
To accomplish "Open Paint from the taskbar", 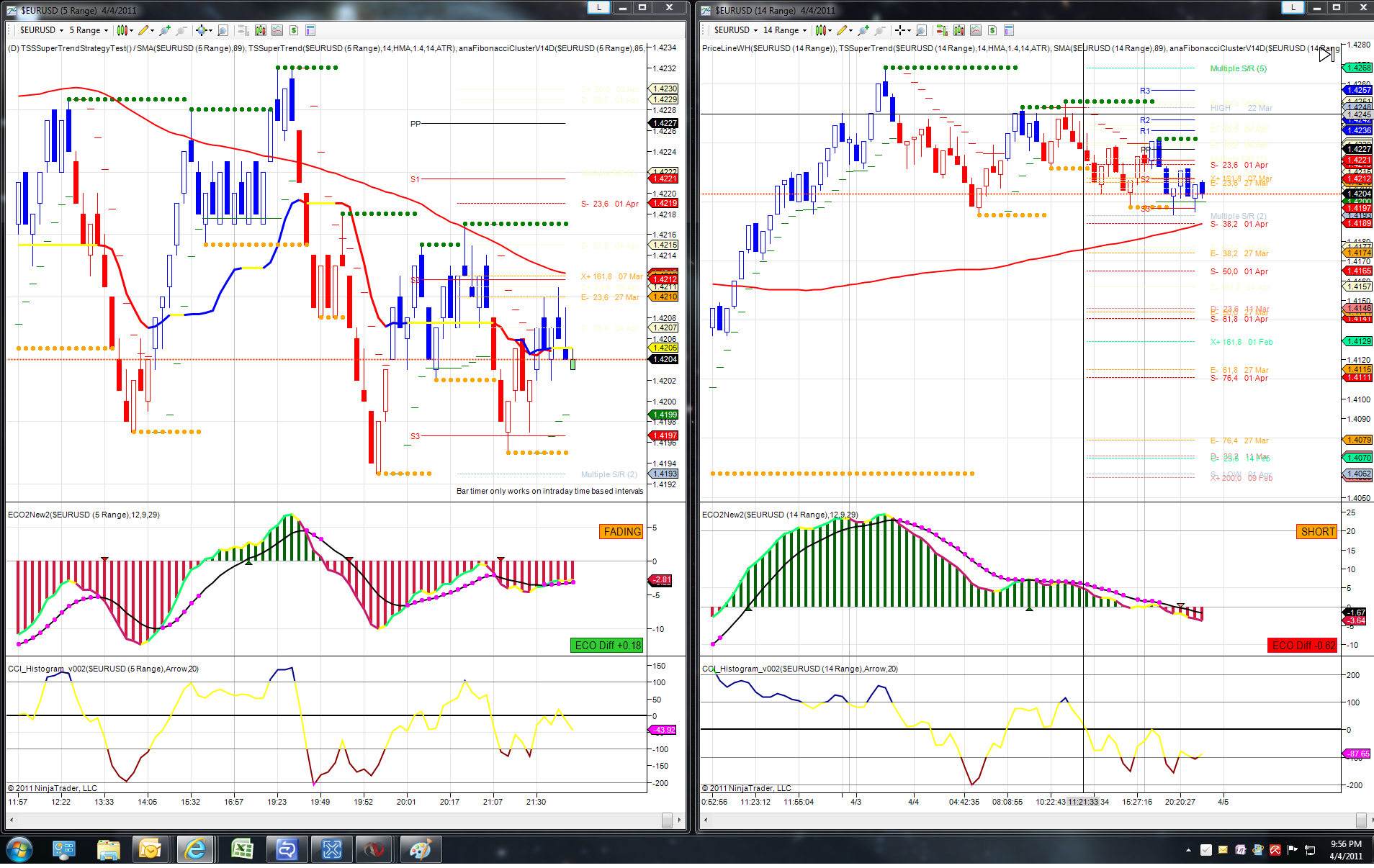I will pos(420,851).
